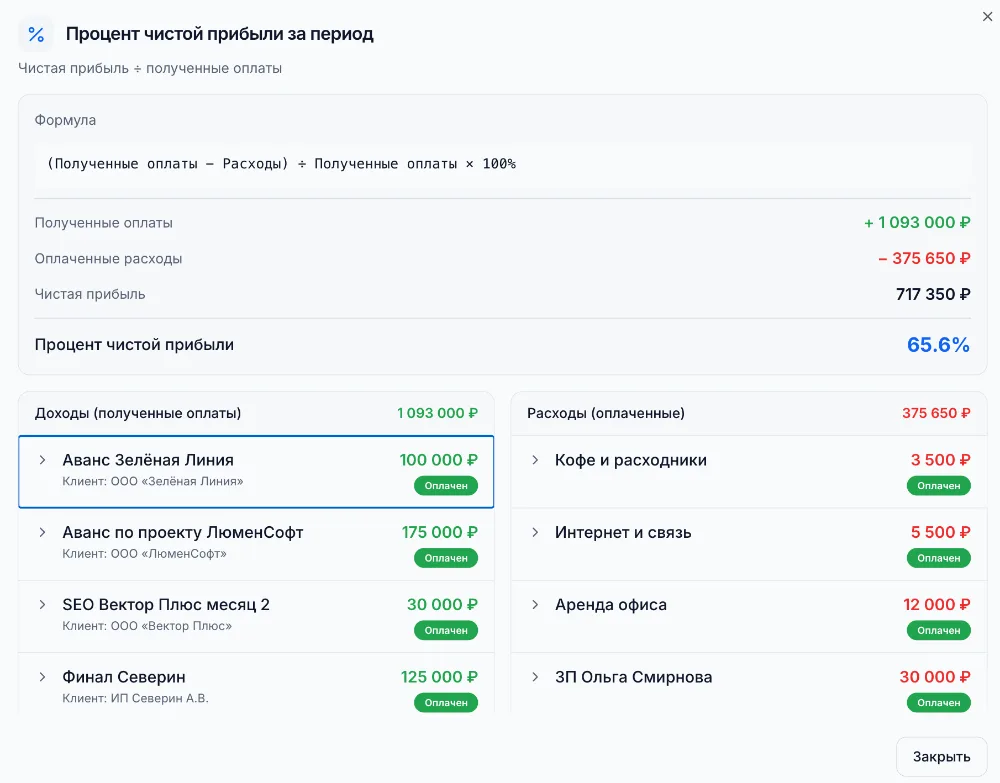
Task: Click the Оплаченные расходы label
Action: 108,258
